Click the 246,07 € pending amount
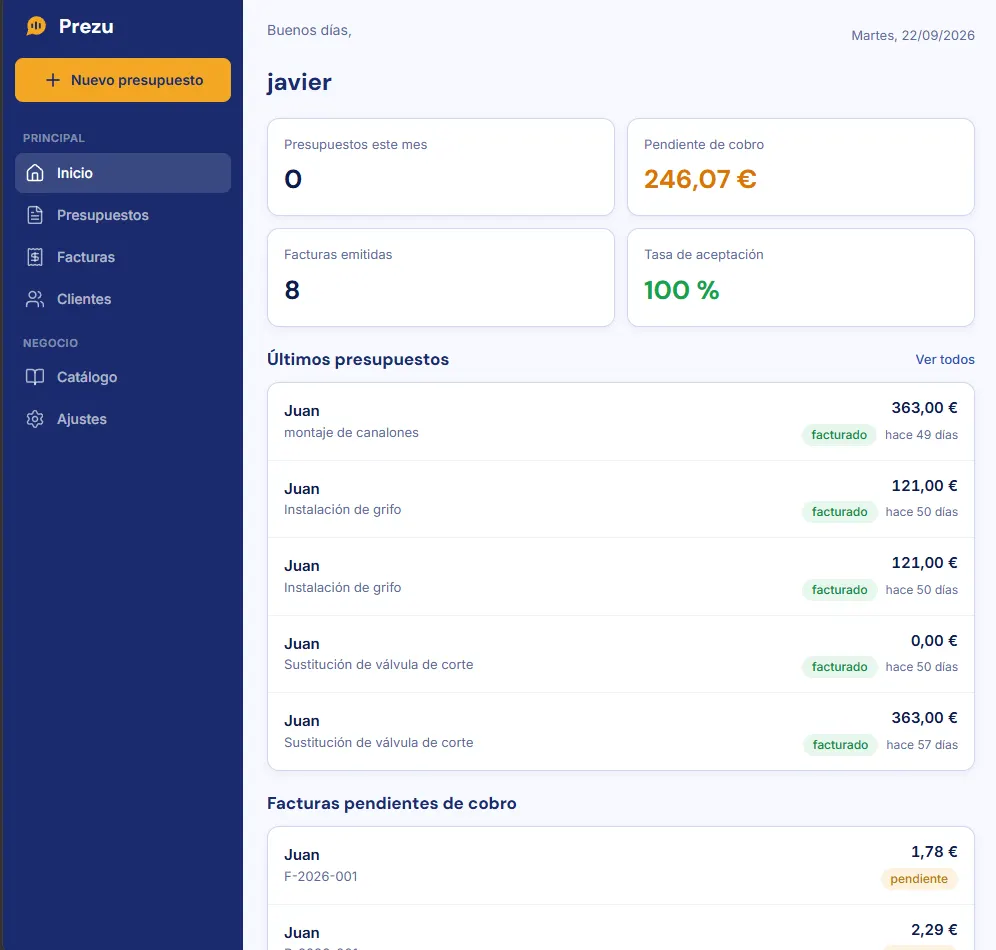 click(x=700, y=179)
